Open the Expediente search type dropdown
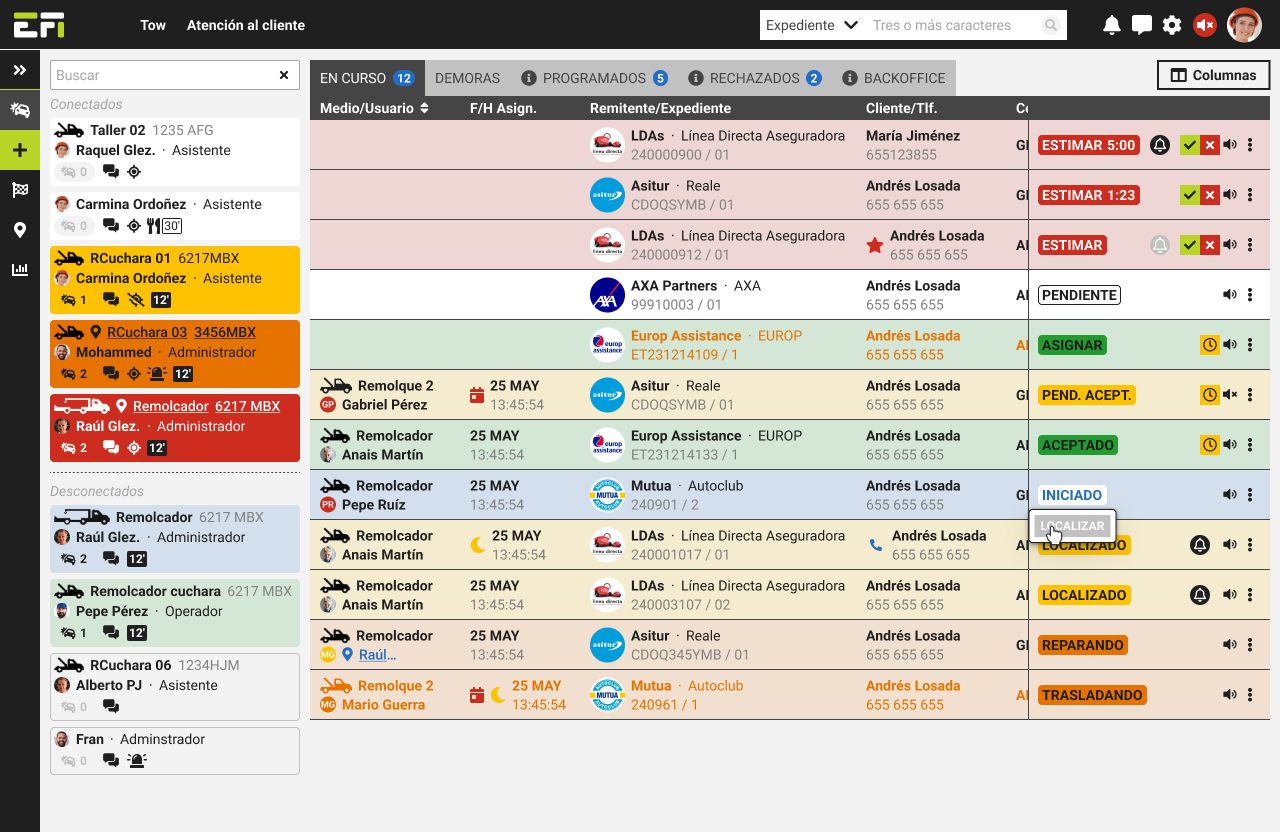This screenshot has width=1280, height=832. 812,25
